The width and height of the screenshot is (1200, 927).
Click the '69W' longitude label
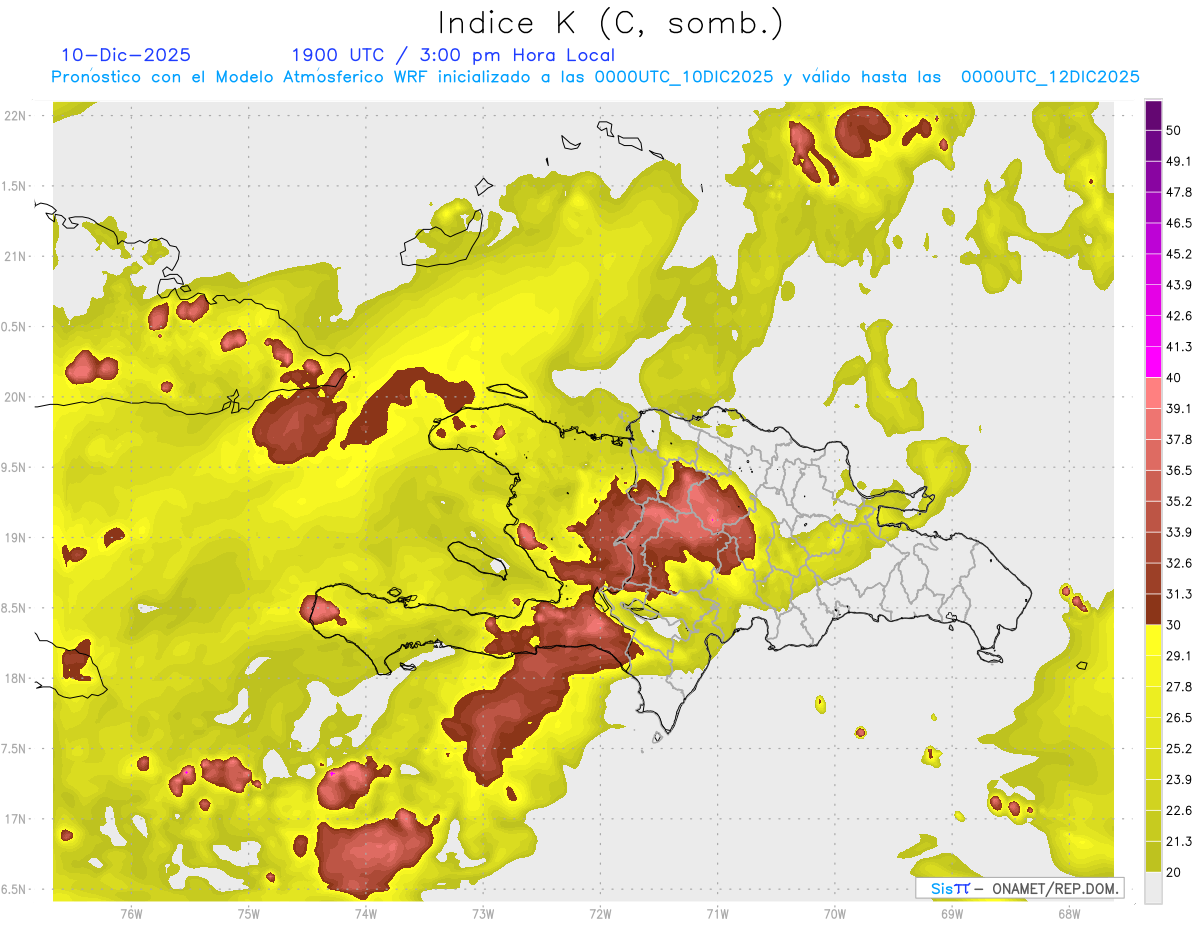[952, 913]
